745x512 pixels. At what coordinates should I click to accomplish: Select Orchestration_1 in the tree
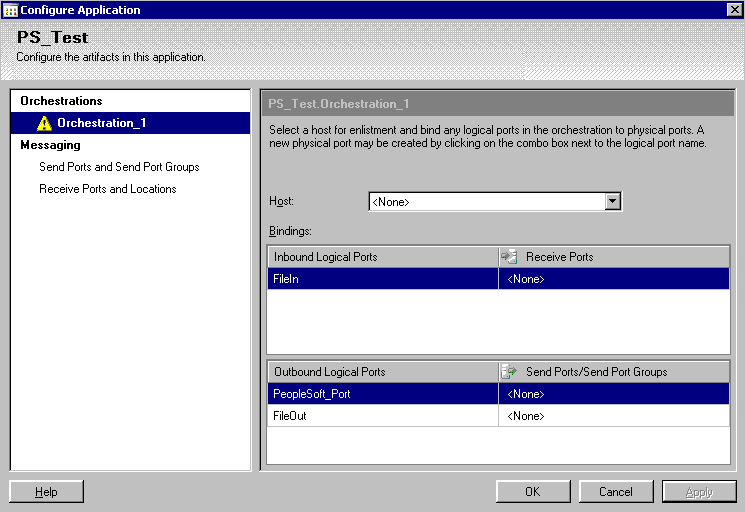click(x=130, y=123)
